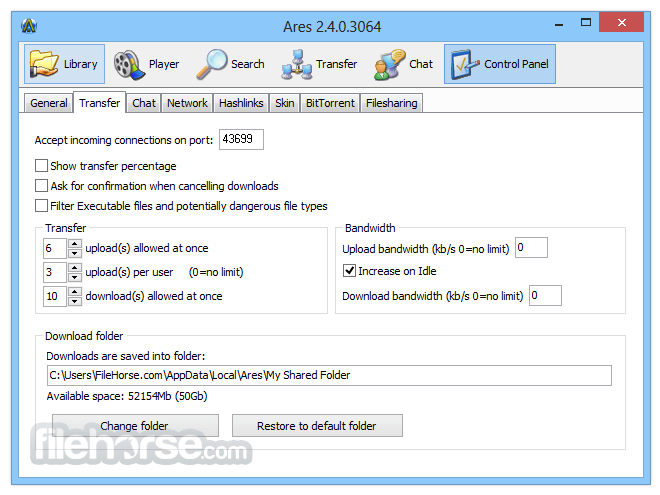Close the Ares window
660x495 pixels.
622,22
